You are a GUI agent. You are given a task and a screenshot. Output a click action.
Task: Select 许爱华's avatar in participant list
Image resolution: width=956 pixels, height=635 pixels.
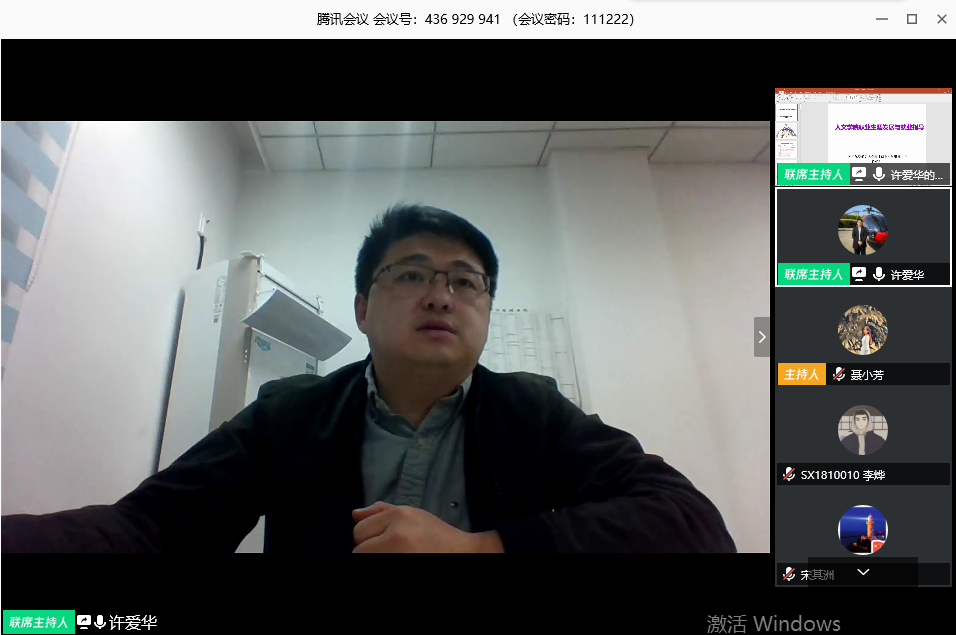tap(862, 229)
